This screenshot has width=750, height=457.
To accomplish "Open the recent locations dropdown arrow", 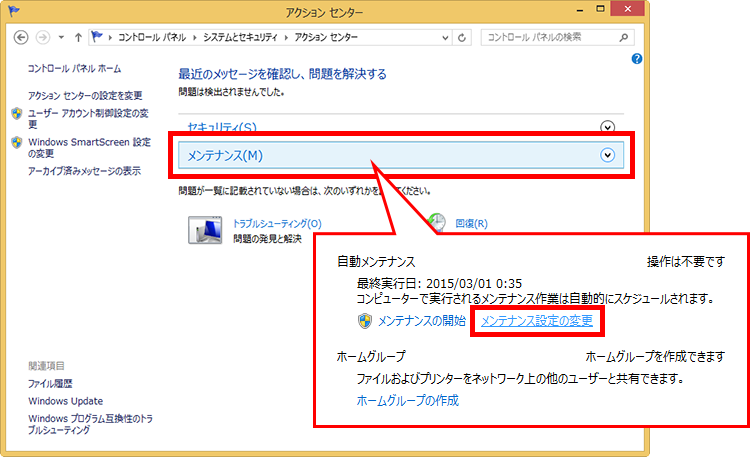I will 61,37.
